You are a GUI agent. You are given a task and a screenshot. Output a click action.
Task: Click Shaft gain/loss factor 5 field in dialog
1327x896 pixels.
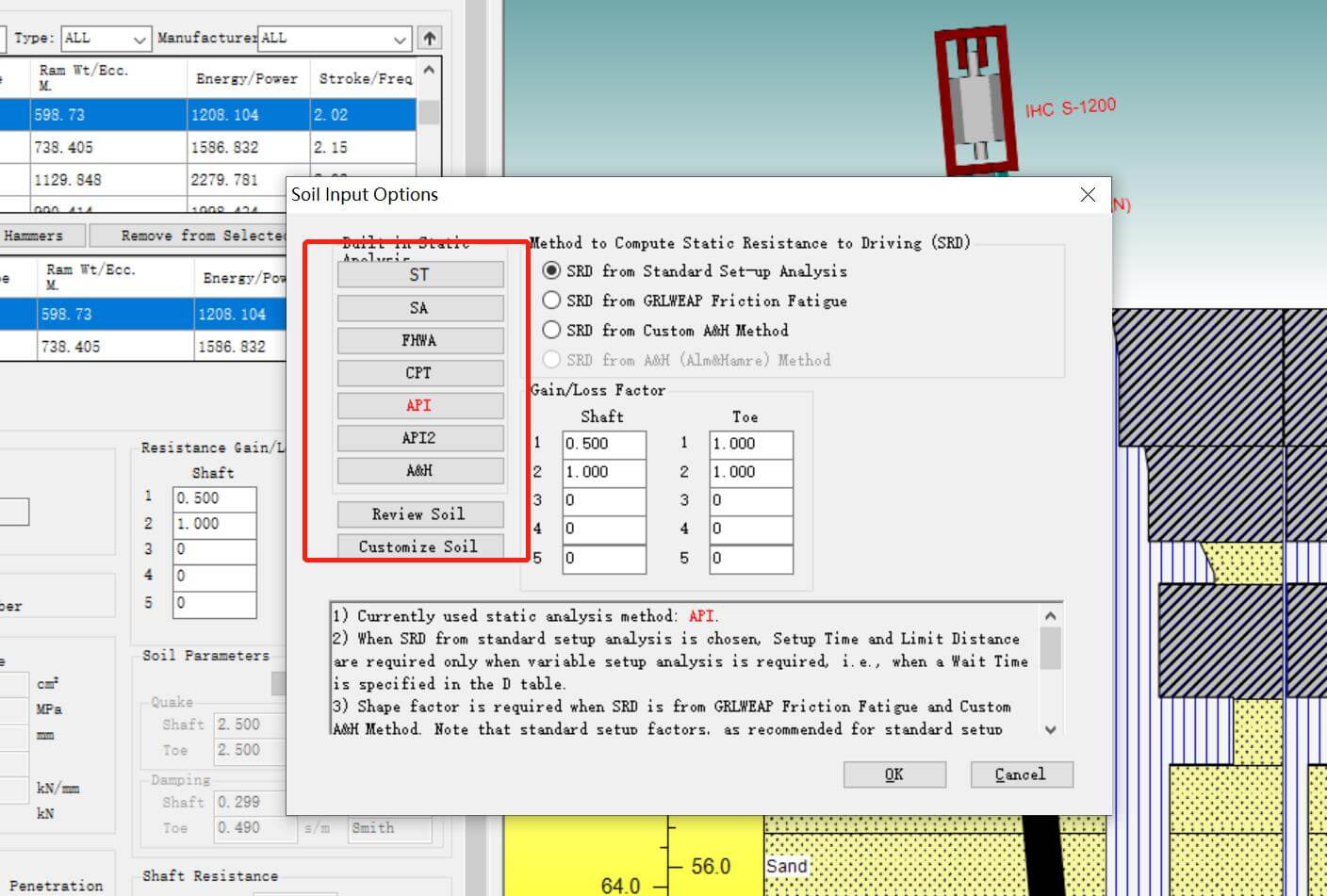click(604, 559)
